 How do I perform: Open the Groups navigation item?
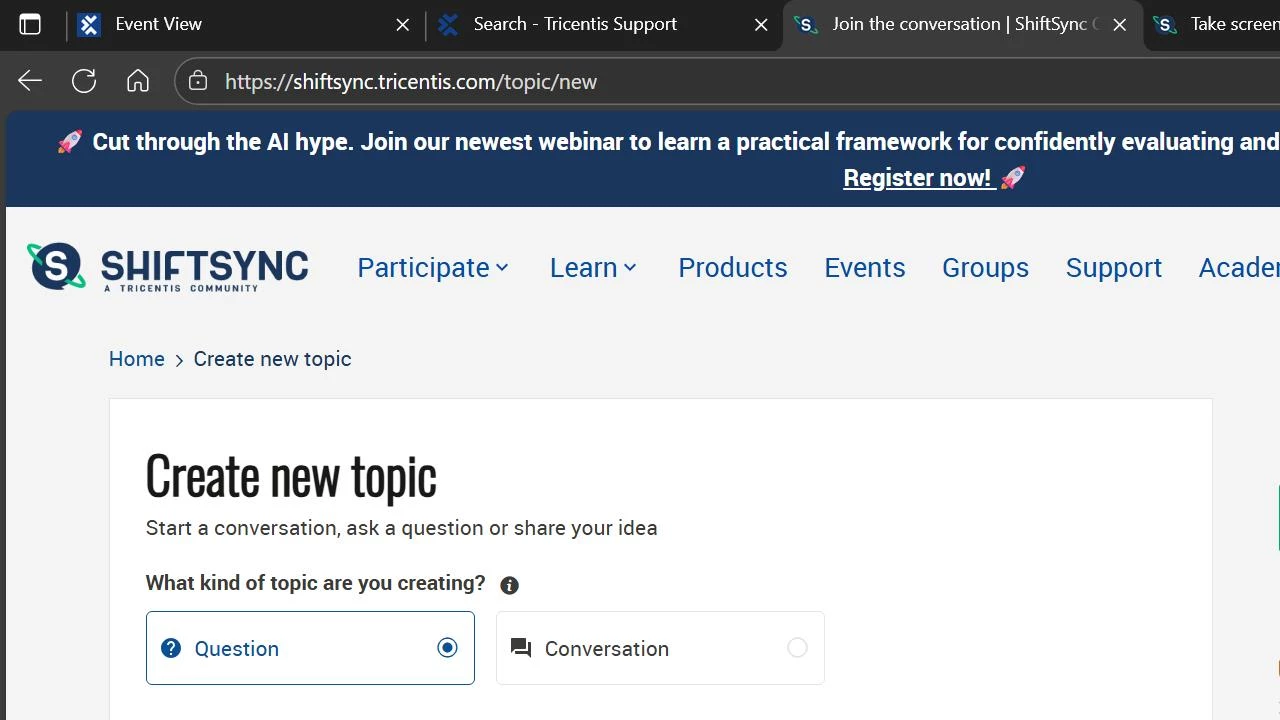tap(985, 267)
